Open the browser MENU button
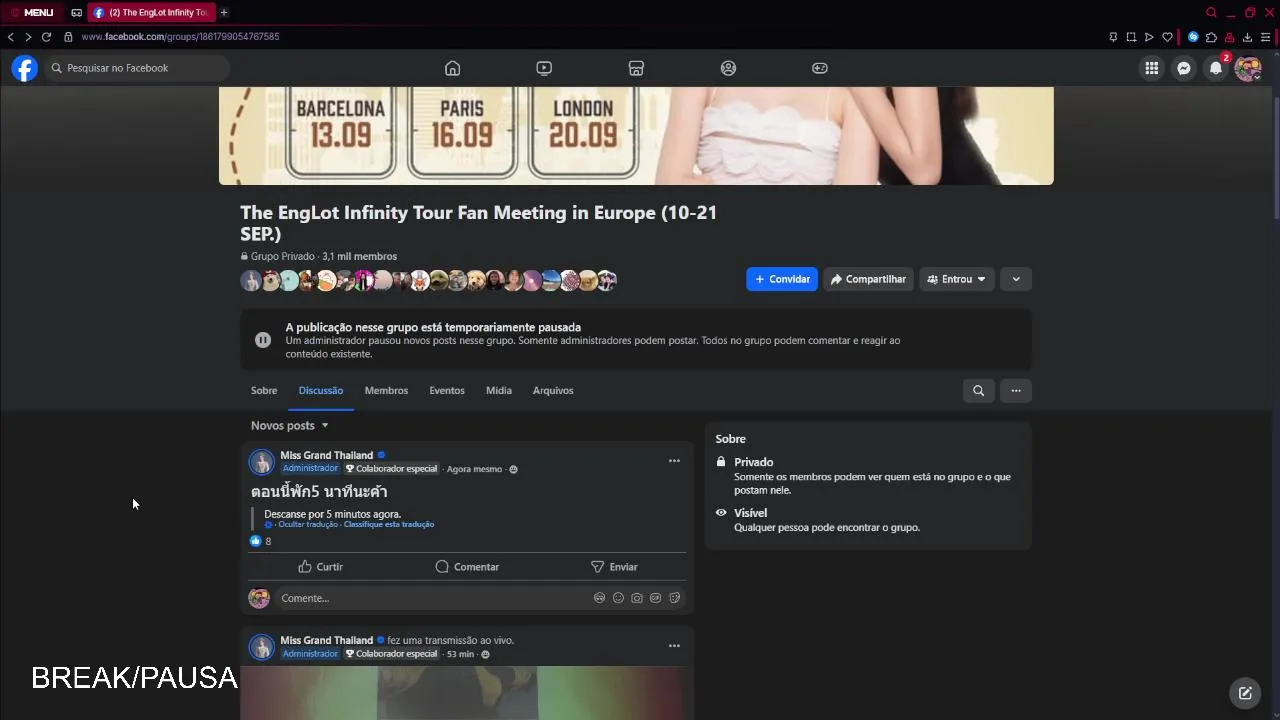 pos(32,12)
